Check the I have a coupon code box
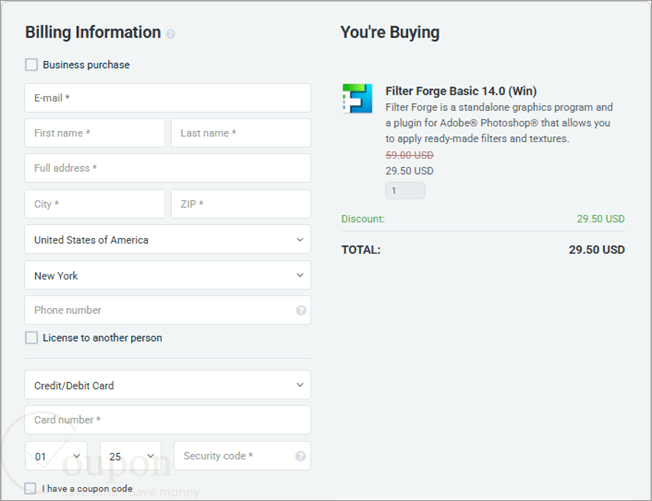Viewport: 652px width, 501px height. coord(30,488)
